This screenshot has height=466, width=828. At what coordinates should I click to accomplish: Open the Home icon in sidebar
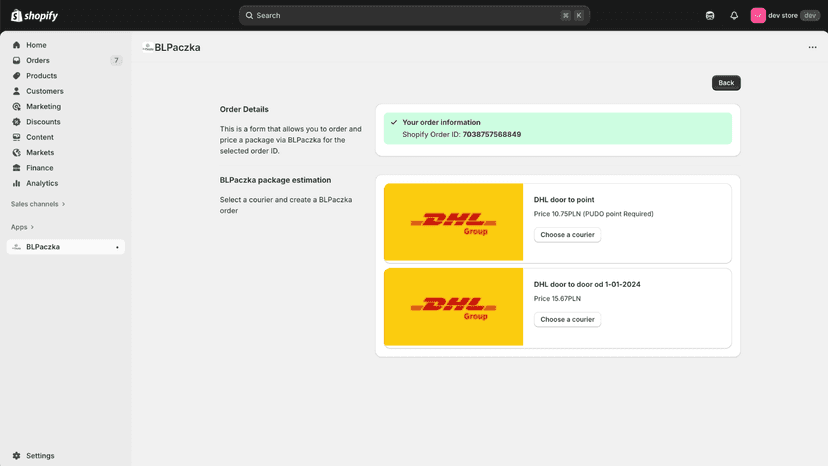click(x=16, y=45)
